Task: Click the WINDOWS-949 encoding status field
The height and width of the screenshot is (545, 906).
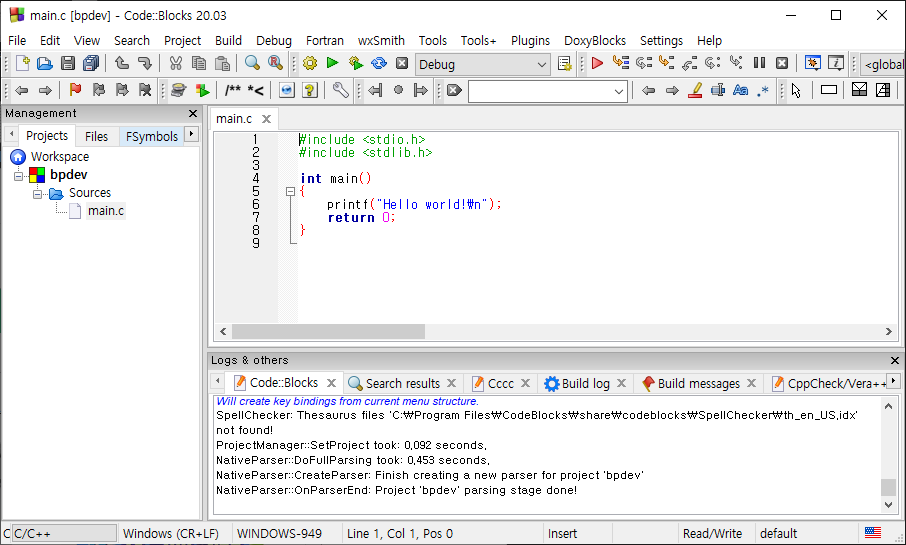Action: click(x=279, y=533)
